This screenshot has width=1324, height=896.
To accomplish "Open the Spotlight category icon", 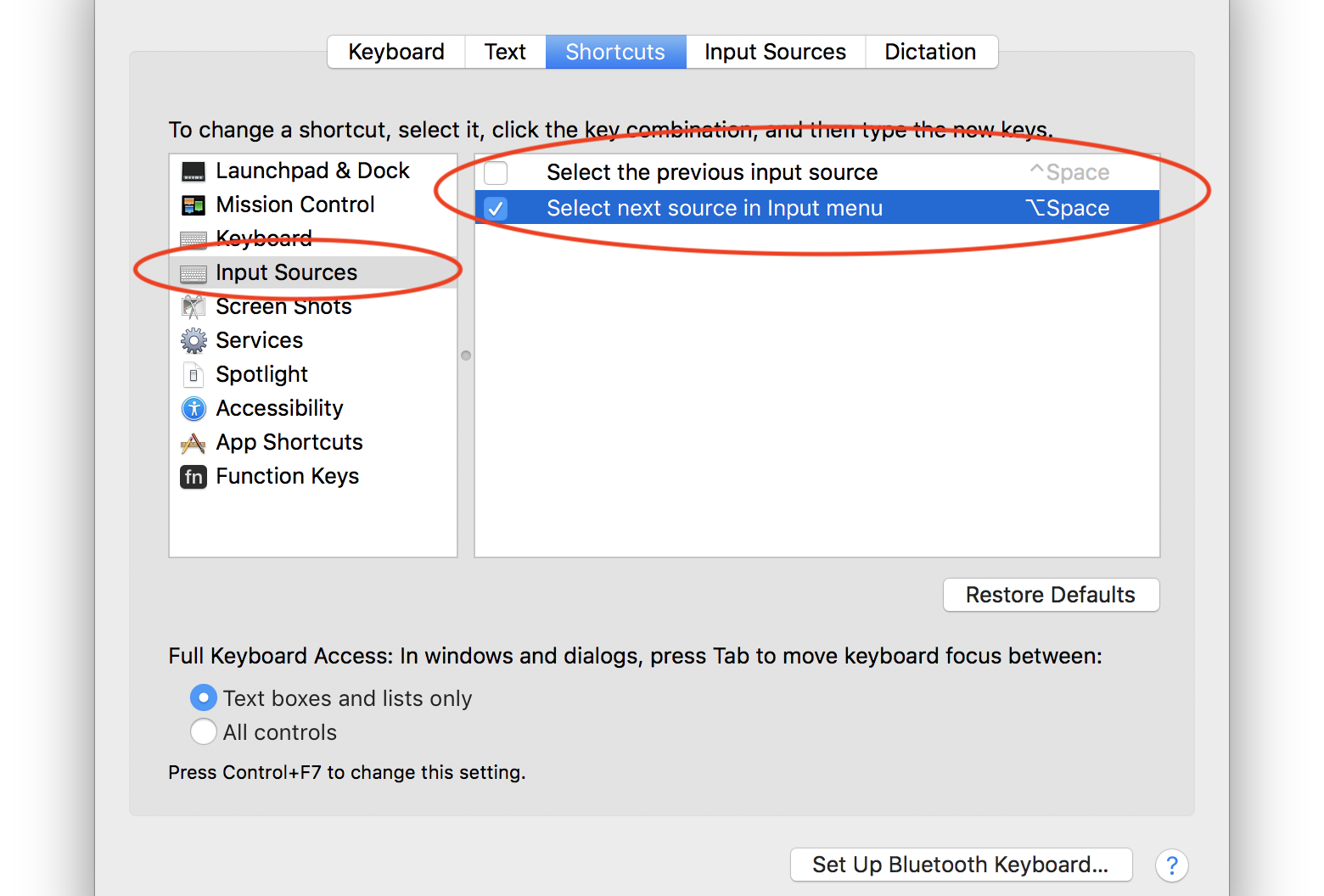I will [x=194, y=375].
